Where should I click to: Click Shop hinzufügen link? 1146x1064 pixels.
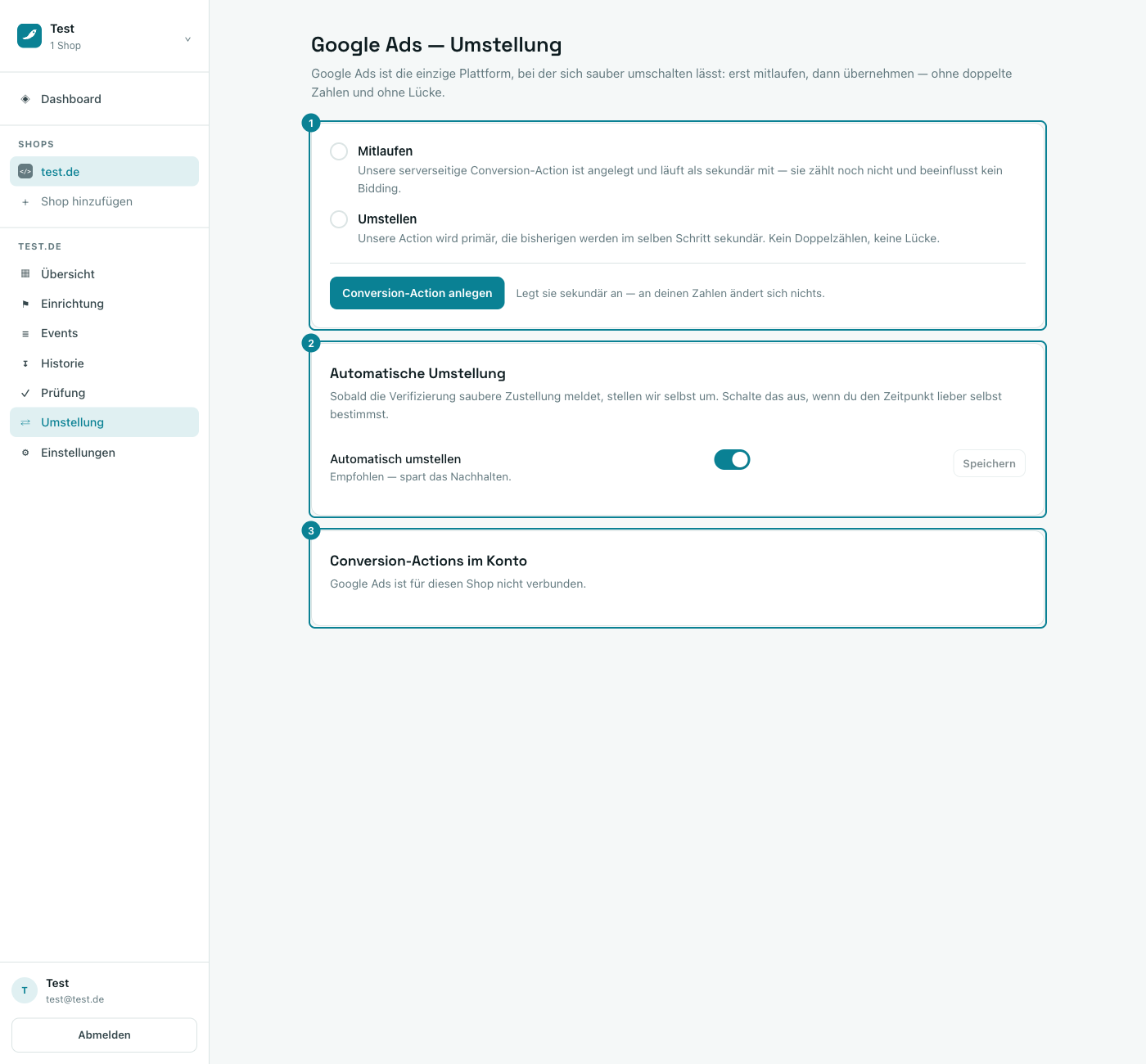click(x=104, y=201)
